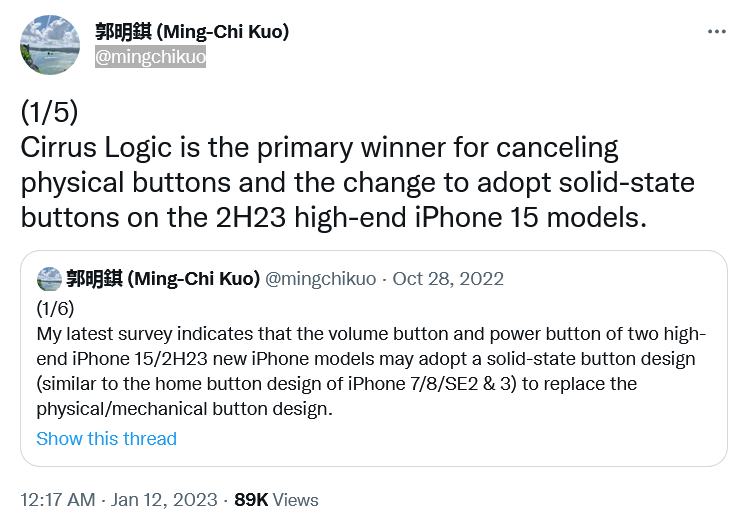Click the (1/6) marker in quoted tweet
Viewport: 748px width, 526px height.
tap(55, 309)
